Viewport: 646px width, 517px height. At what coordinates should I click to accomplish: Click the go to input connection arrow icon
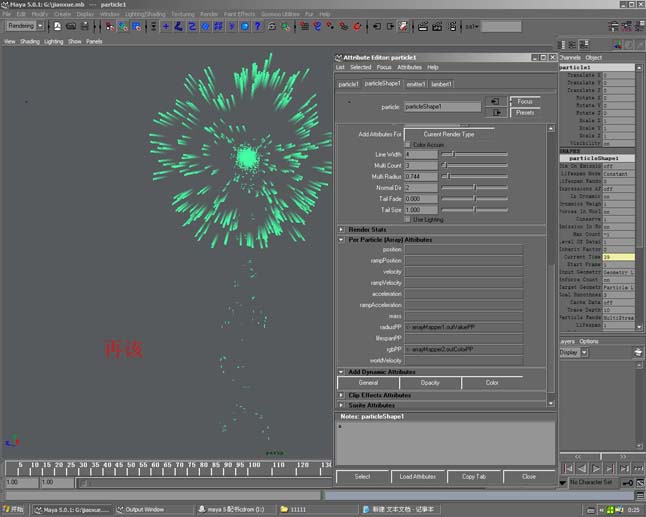tap(495, 101)
